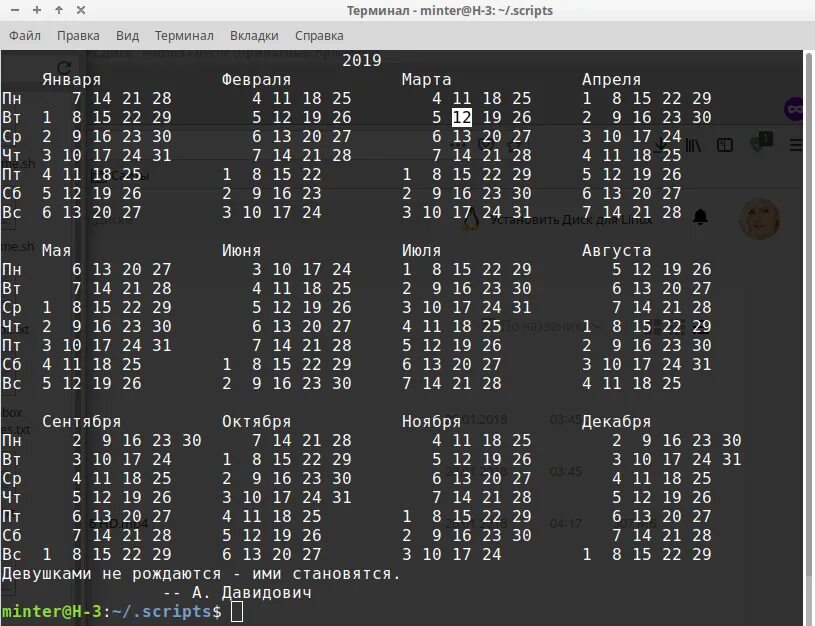Open the Правка menu
This screenshot has height=626, width=815.
pos(78,35)
